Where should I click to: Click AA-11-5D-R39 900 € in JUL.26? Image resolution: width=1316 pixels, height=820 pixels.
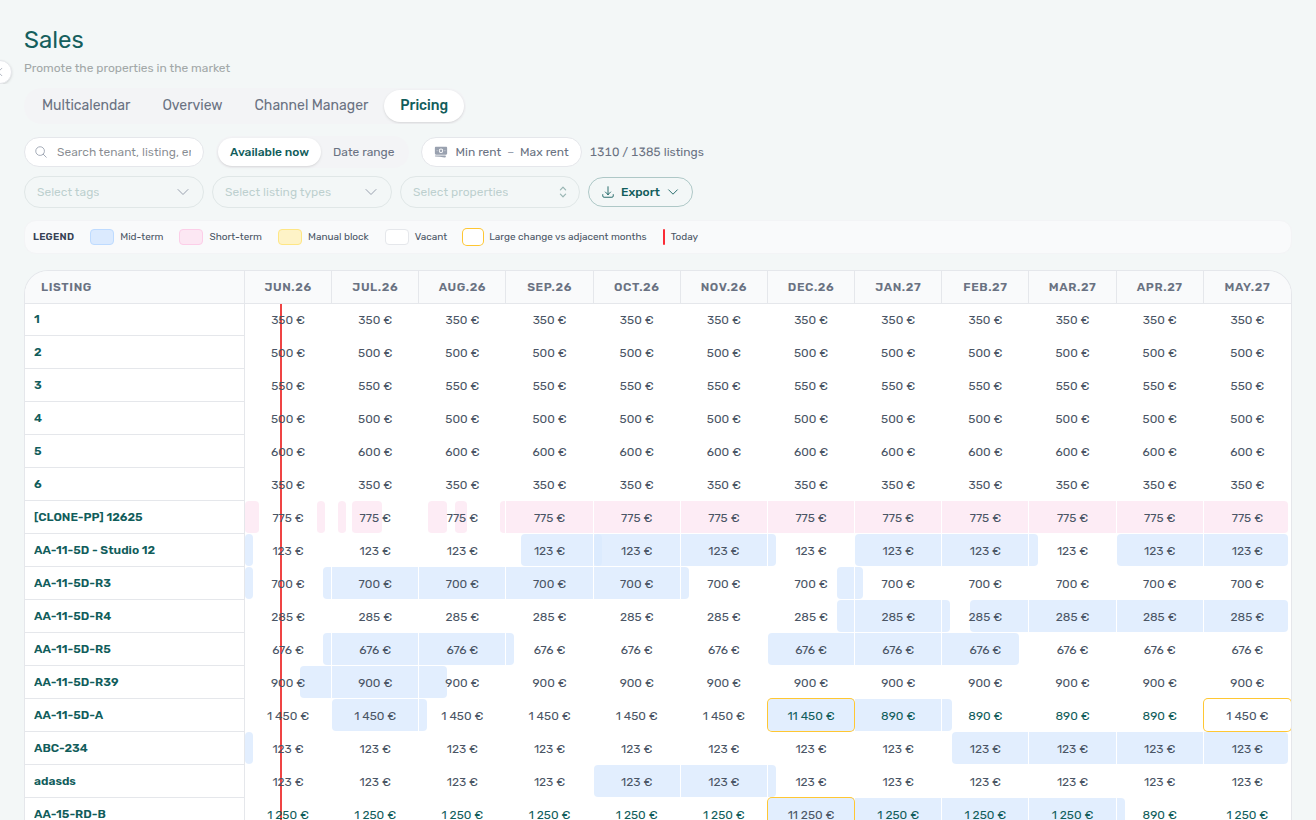pos(375,683)
